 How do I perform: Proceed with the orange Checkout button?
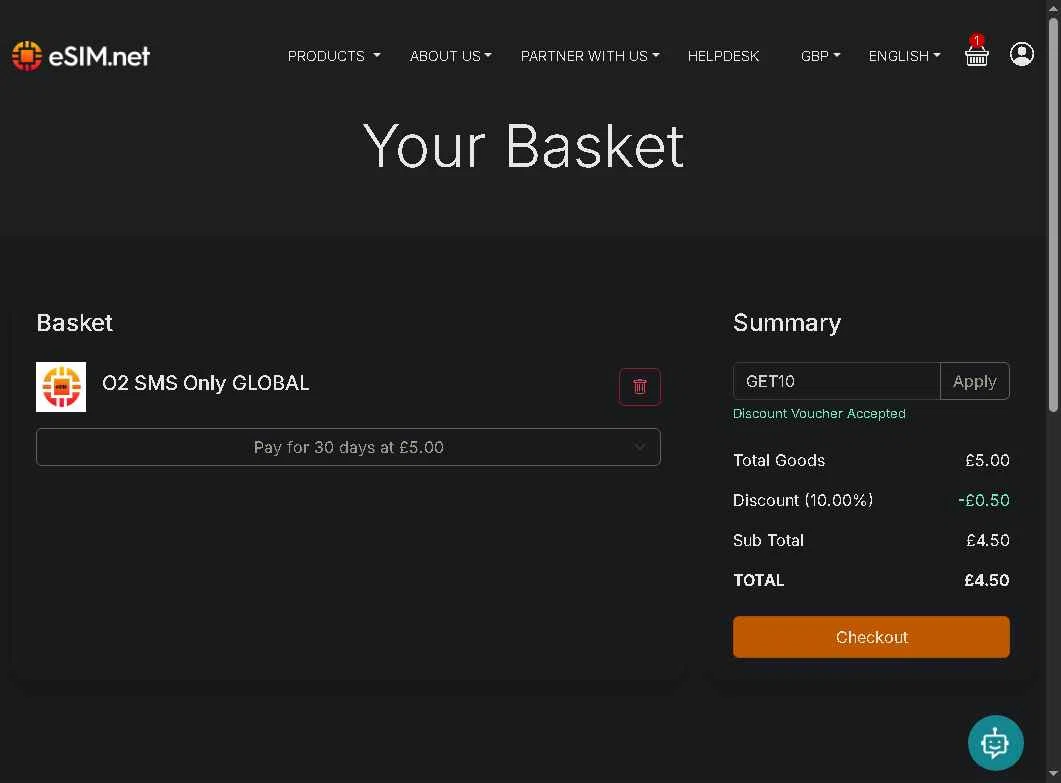tap(871, 637)
